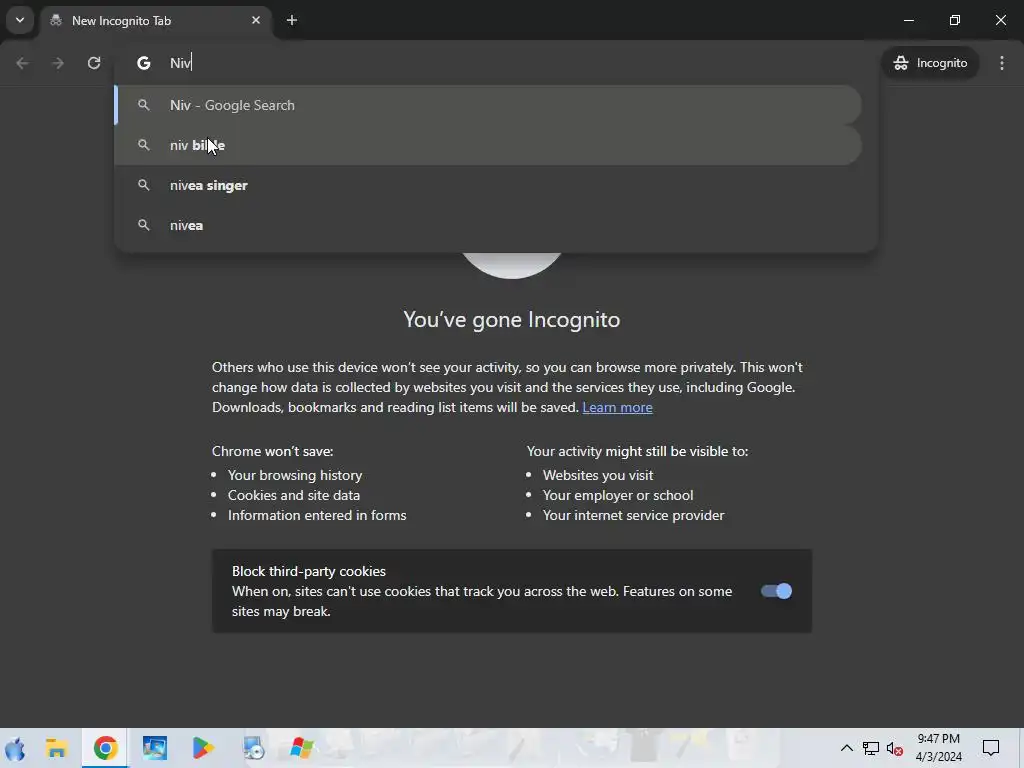Expand the tab search dropdown arrow
This screenshot has width=1024, height=768.
point(20,20)
